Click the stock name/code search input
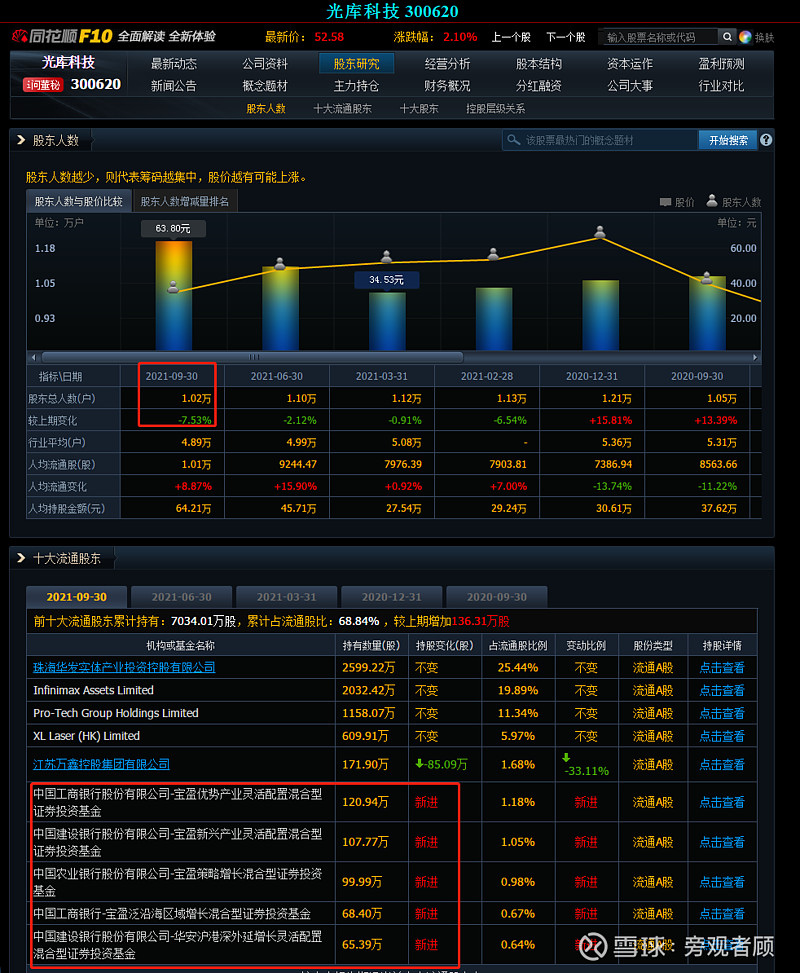The image size is (800, 973). point(658,37)
